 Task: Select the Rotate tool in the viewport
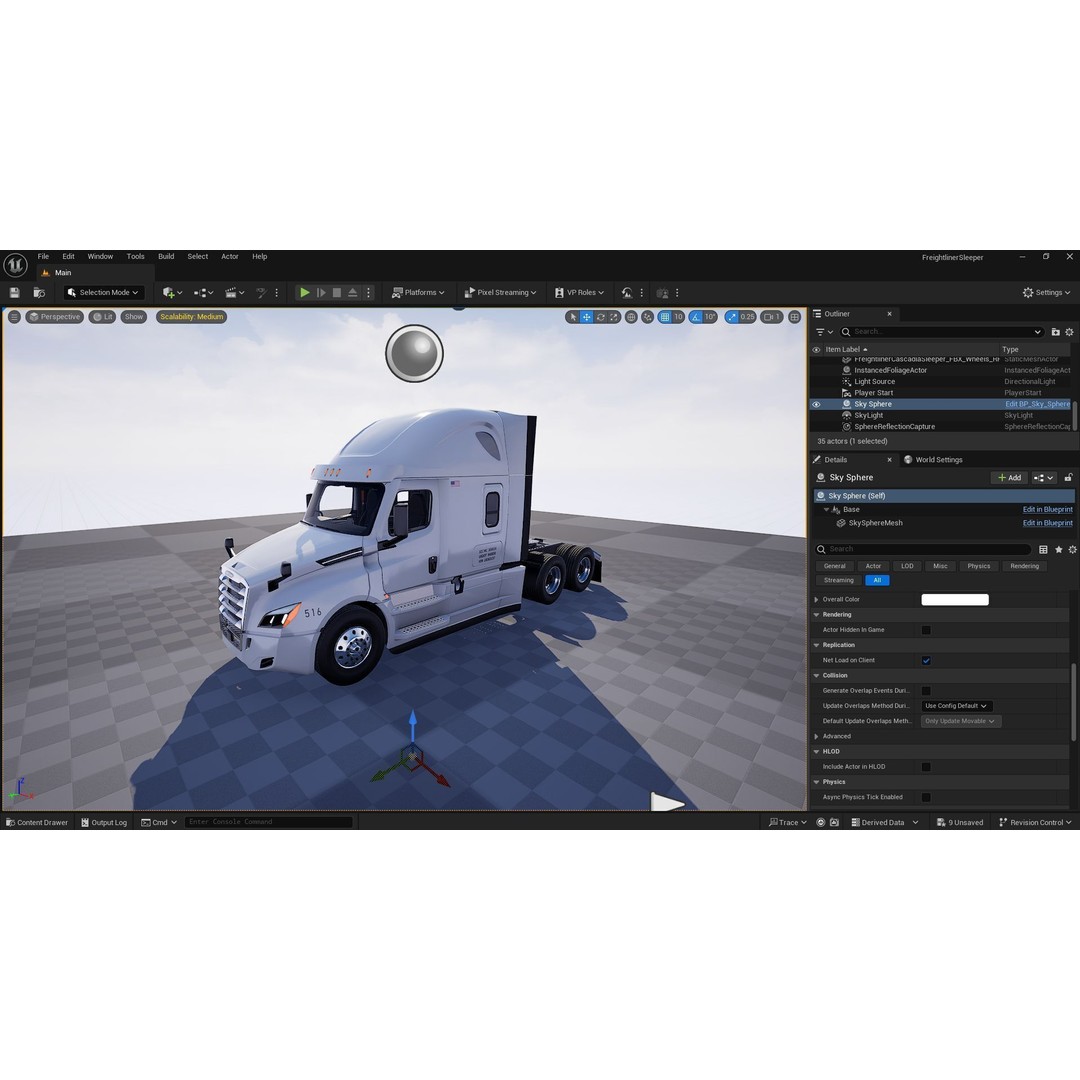(x=601, y=317)
